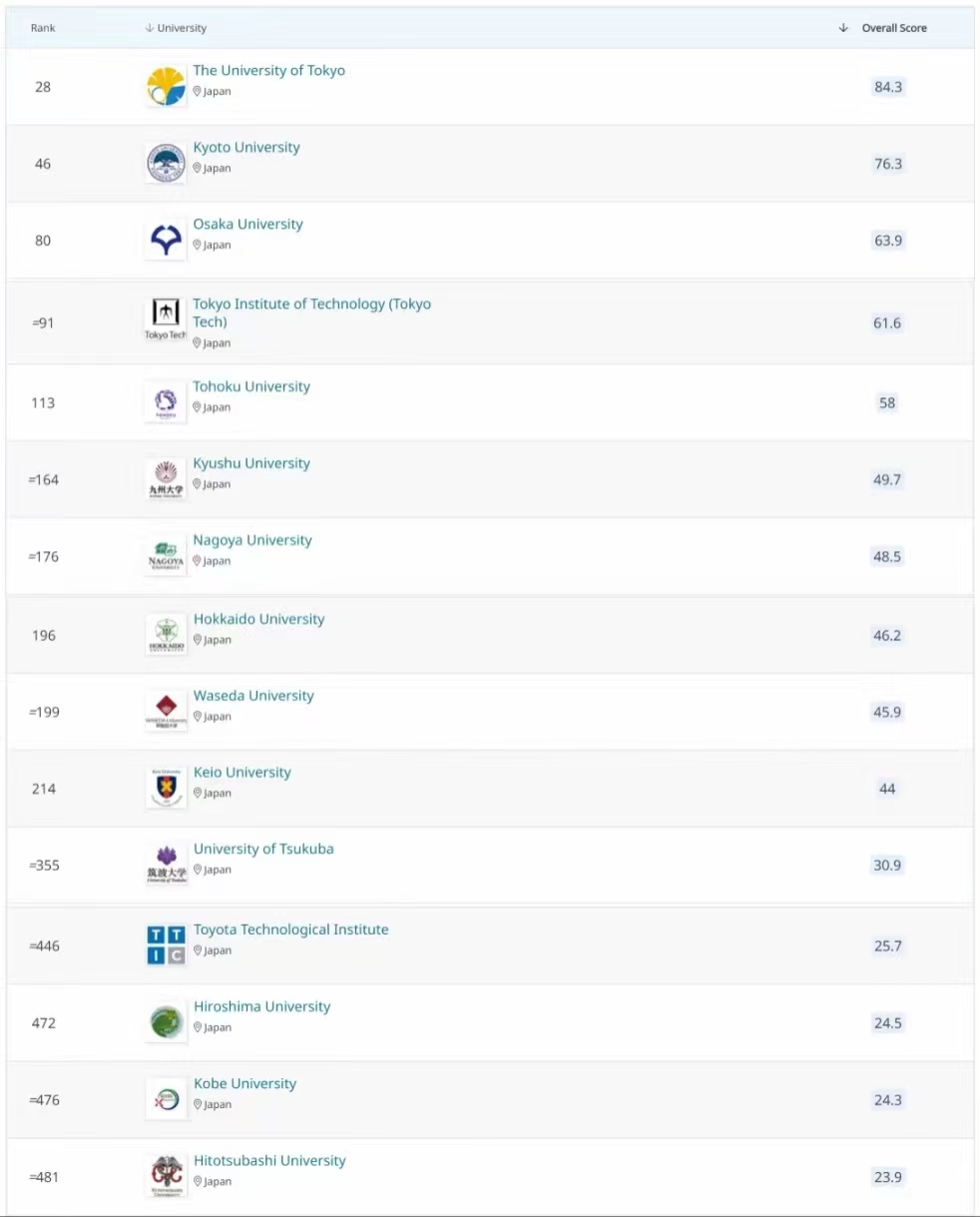Click the Hiroshima University logo thumbnail
Image resolution: width=980 pixels, height=1217 pixels.
pyautogui.click(x=166, y=1022)
